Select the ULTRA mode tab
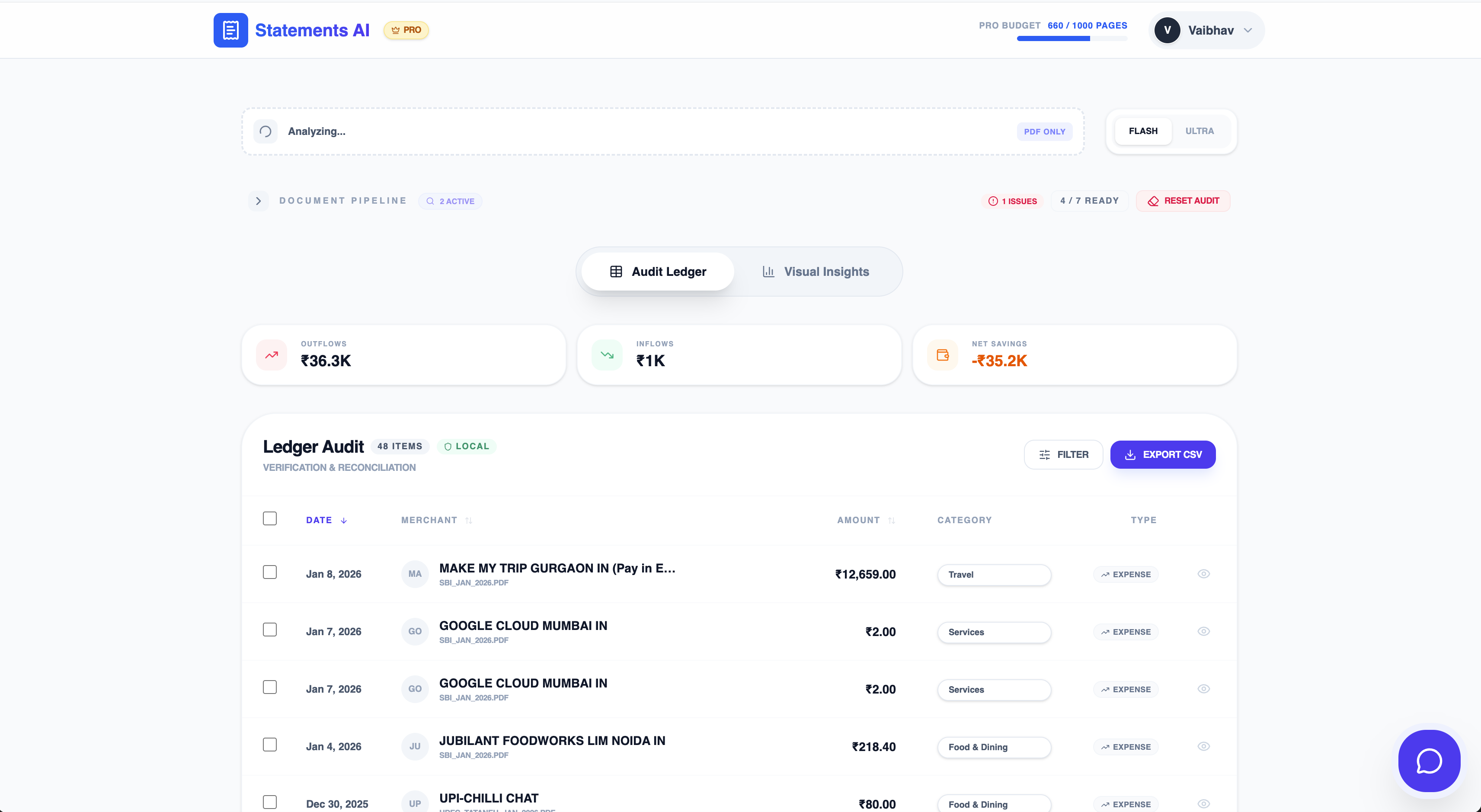This screenshot has height=812, width=1481. tap(1200, 131)
